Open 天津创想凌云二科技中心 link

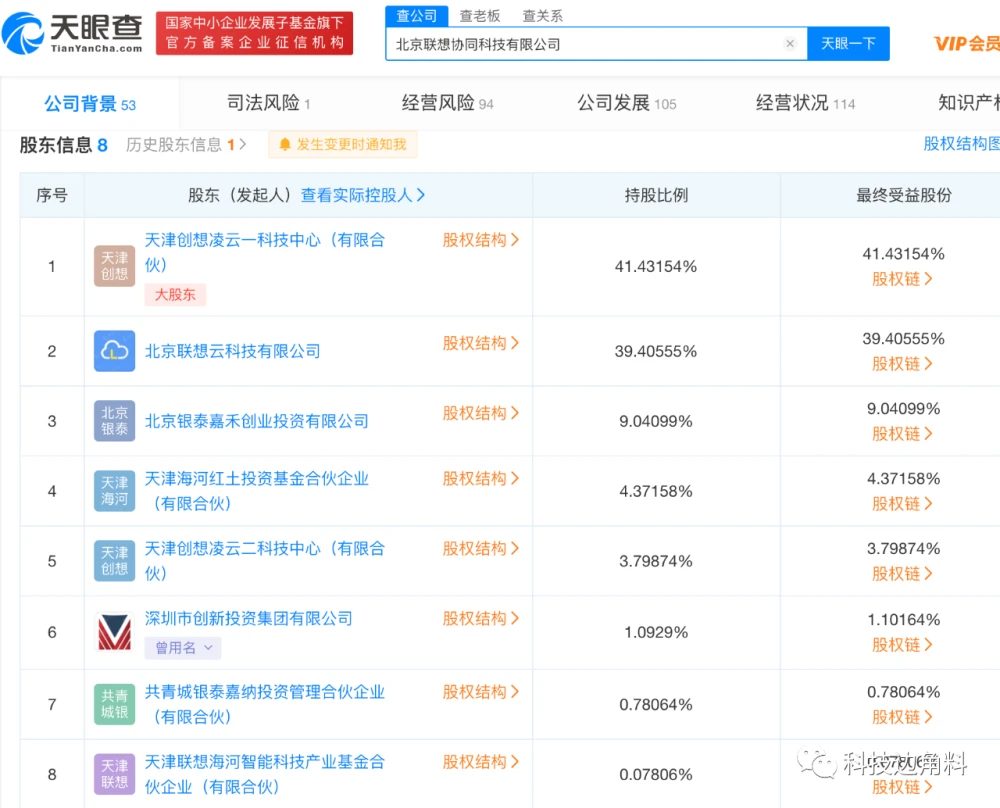[265, 561]
